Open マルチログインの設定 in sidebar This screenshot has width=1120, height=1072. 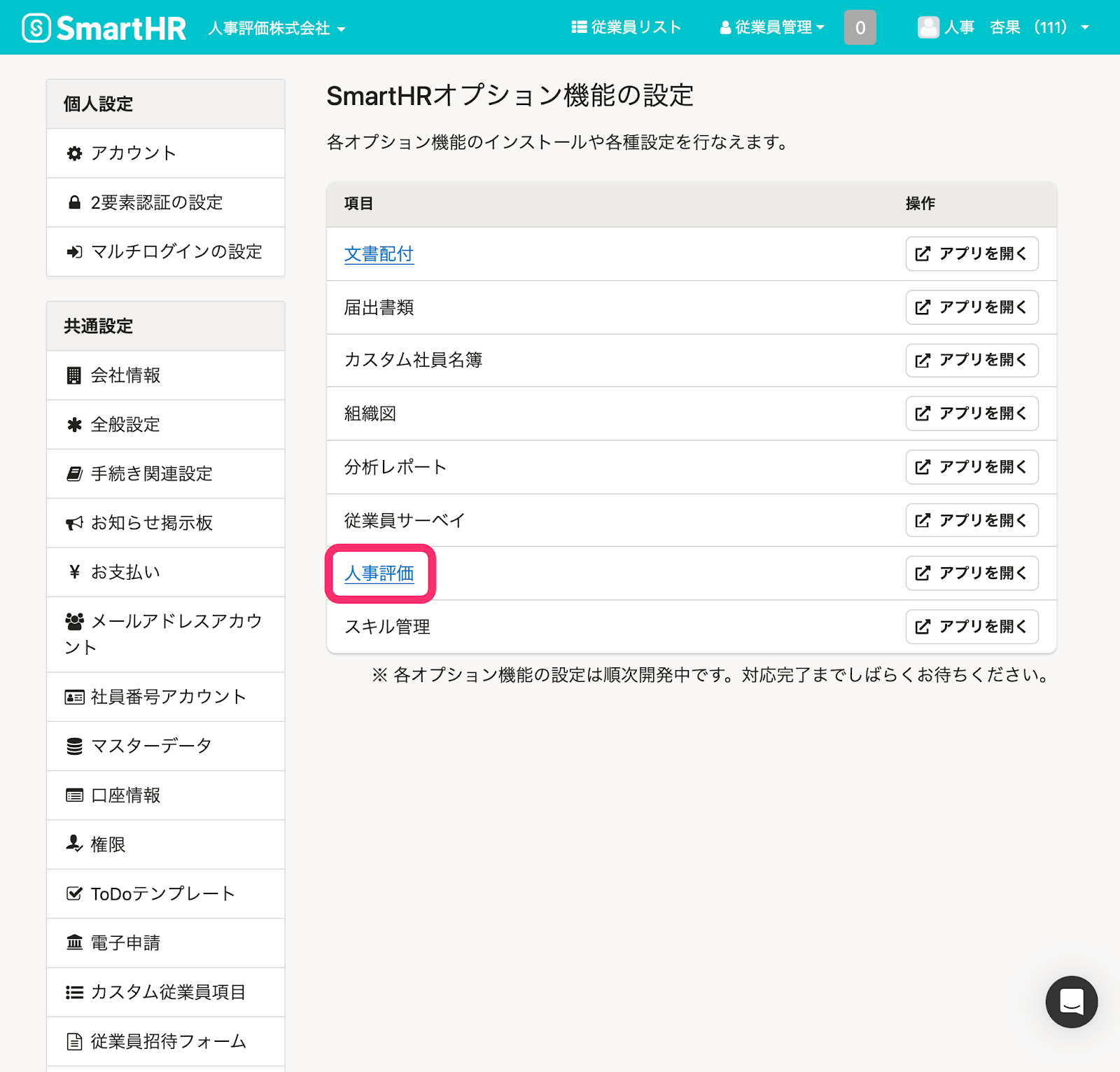click(166, 251)
